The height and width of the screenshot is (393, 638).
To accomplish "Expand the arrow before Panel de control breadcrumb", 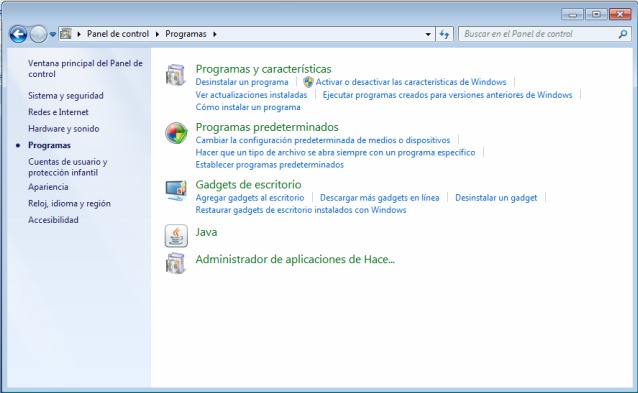I will click(x=79, y=34).
